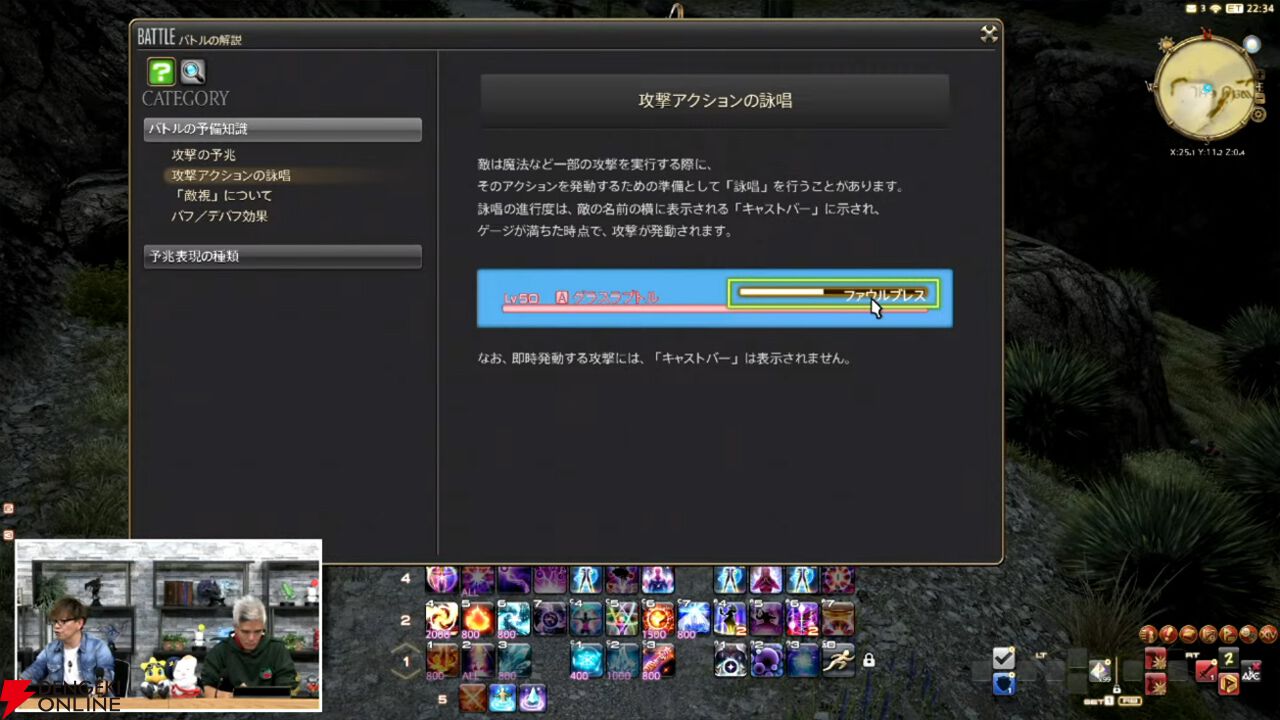Use the white burst action beside the 1500 fire ring

click(694, 618)
